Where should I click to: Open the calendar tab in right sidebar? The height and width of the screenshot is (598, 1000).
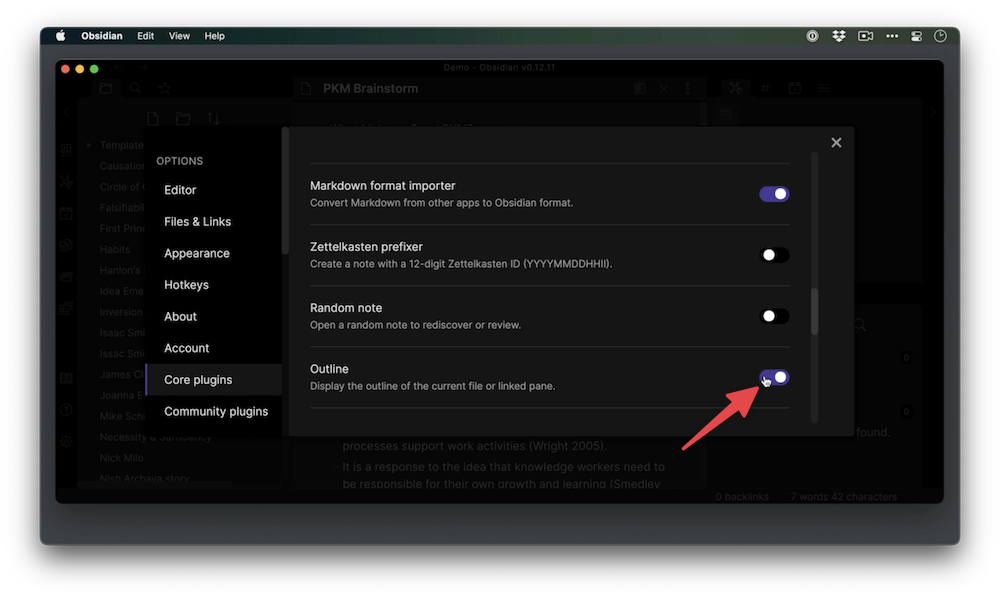(x=795, y=88)
